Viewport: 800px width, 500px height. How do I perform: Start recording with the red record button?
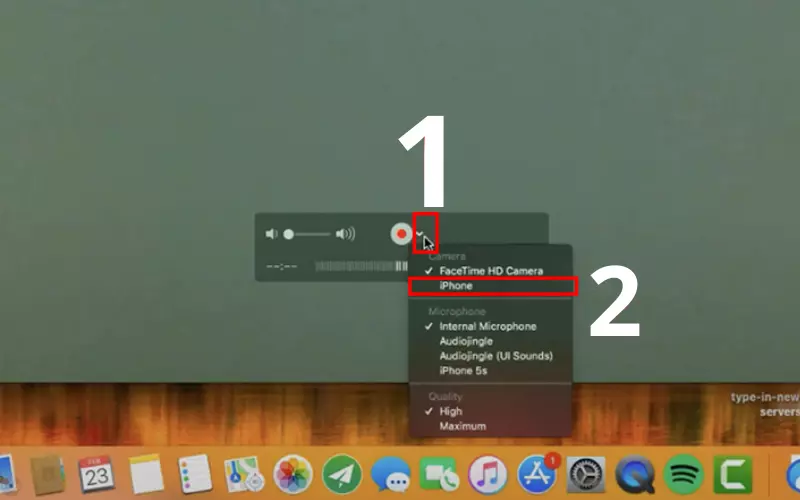pos(401,234)
